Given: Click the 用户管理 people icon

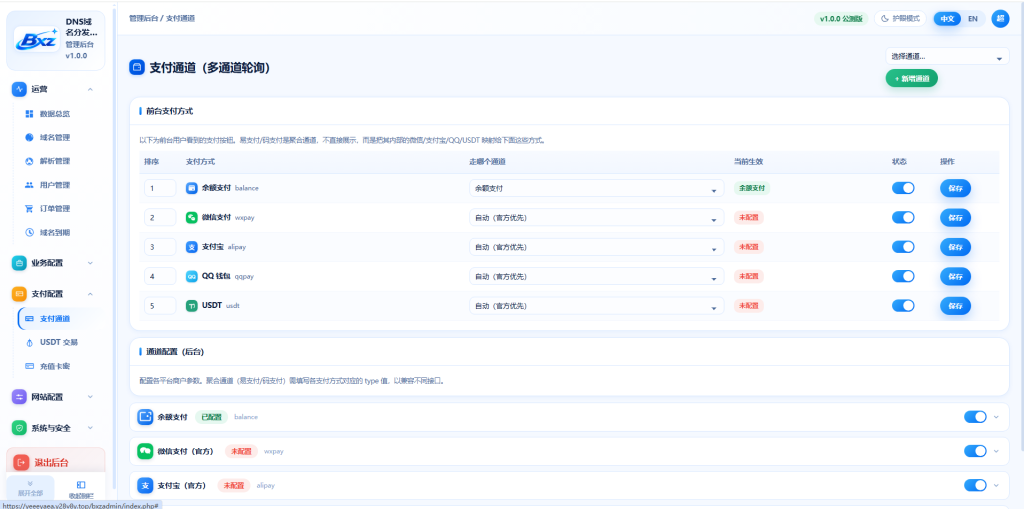Looking at the screenshot, I should tap(29, 185).
